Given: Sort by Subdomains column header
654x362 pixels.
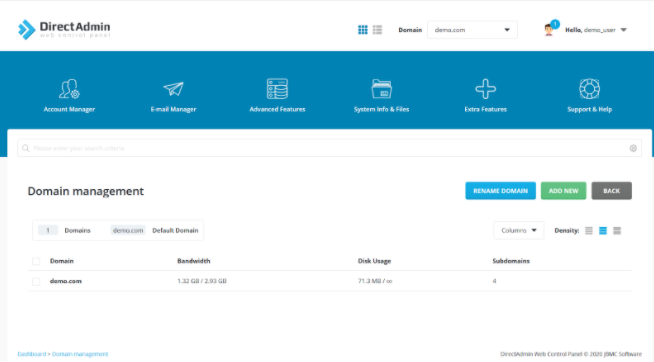Looking at the screenshot, I should point(511,261).
